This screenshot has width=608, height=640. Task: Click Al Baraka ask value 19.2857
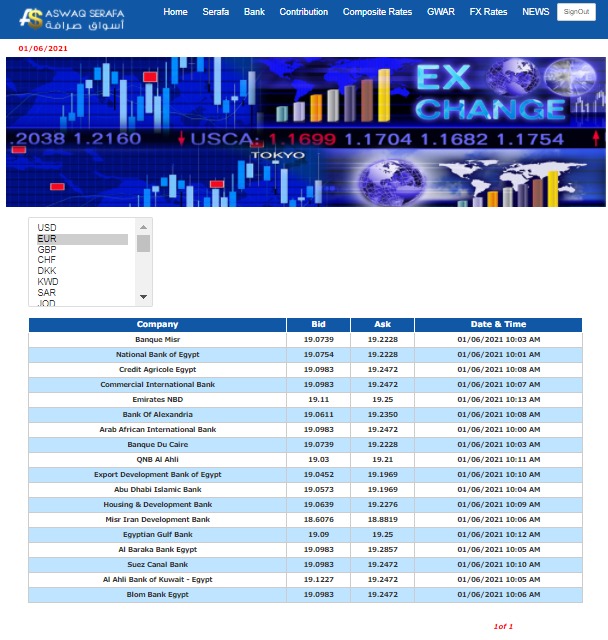pos(382,550)
